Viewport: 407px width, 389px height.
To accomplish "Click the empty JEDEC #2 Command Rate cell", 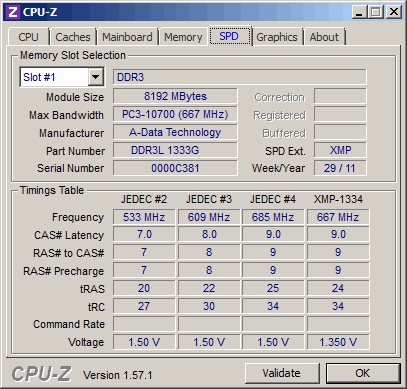I will point(144,324).
